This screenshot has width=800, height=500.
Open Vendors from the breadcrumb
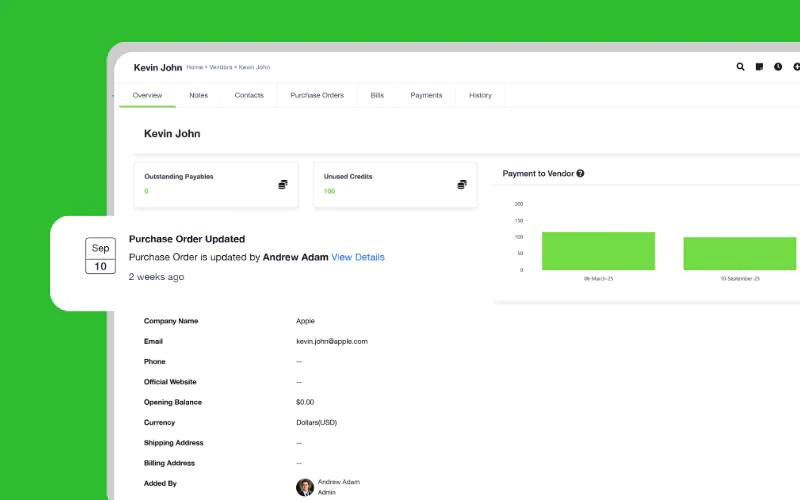coord(220,68)
